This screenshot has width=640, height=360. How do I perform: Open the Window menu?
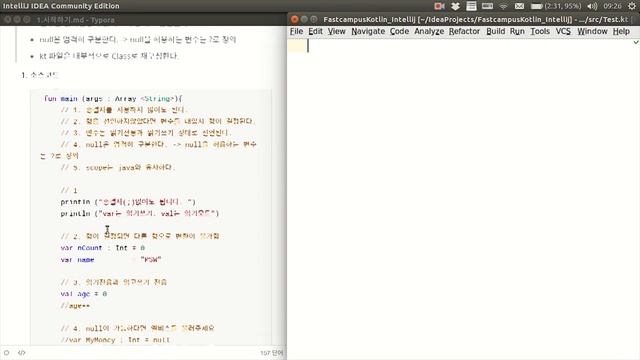[592, 31]
